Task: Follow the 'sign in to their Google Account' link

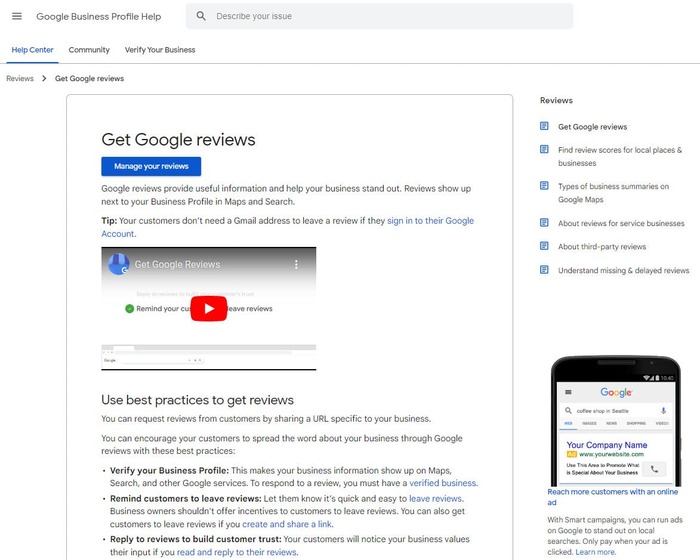Action: (430, 221)
